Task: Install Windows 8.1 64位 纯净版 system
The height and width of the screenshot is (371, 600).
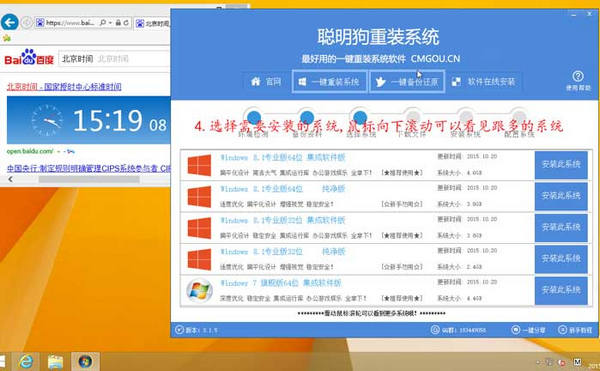Action: (561, 196)
